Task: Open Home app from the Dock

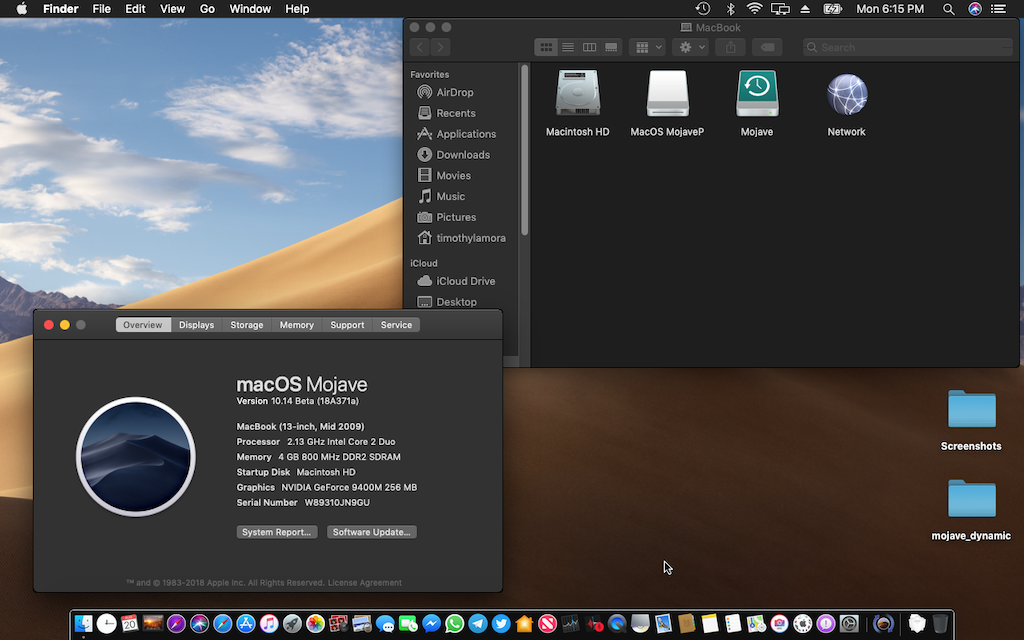Action: (x=524, y=624)
